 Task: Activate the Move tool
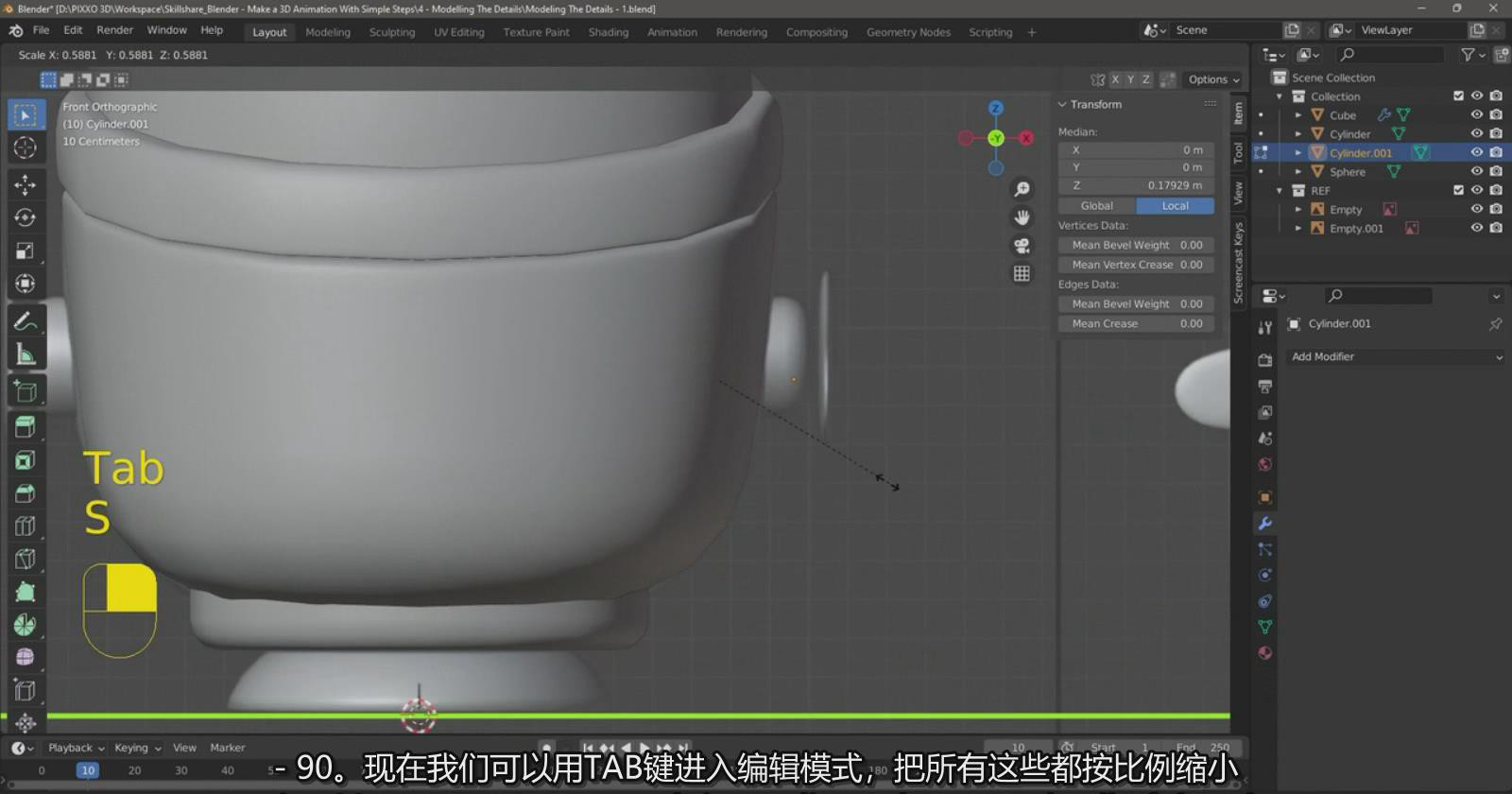pos(26,184)
